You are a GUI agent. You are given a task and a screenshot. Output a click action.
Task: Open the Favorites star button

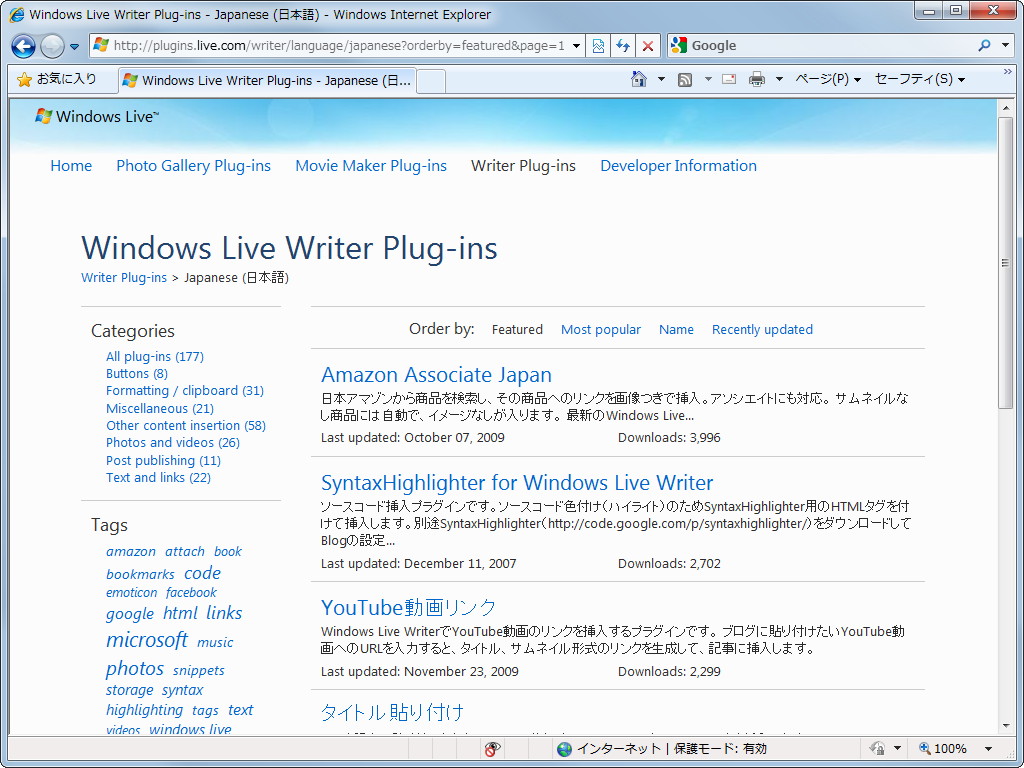pos(57,79)
